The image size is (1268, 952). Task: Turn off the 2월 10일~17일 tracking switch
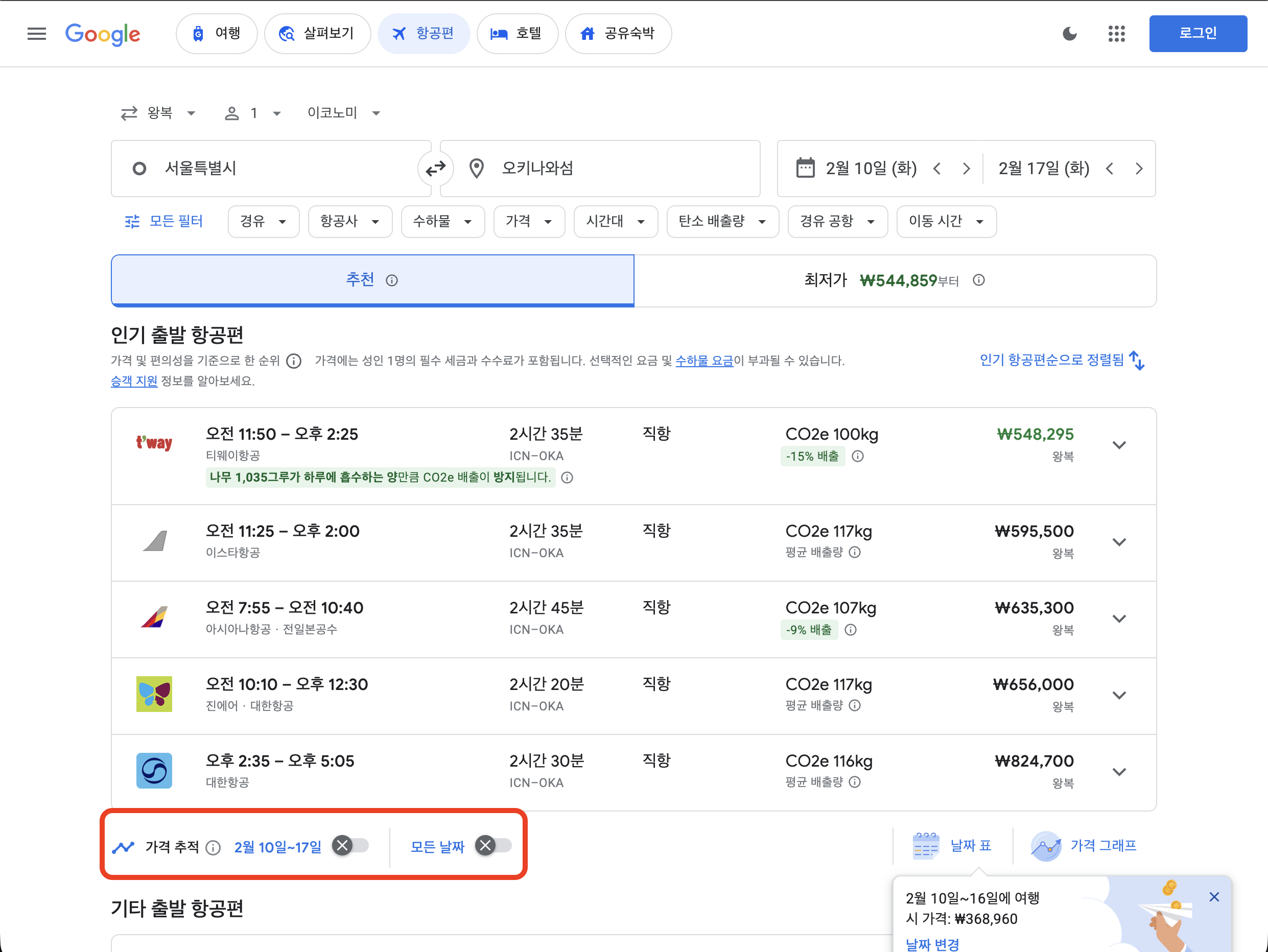342,846
